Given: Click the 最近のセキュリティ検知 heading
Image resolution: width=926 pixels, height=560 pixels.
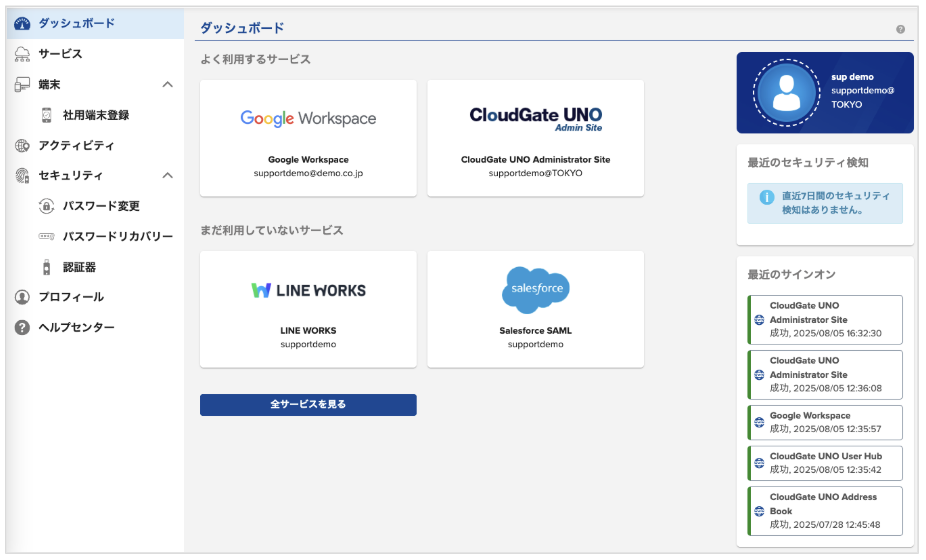Looking at the screenshot, I should tap(808, 162).
